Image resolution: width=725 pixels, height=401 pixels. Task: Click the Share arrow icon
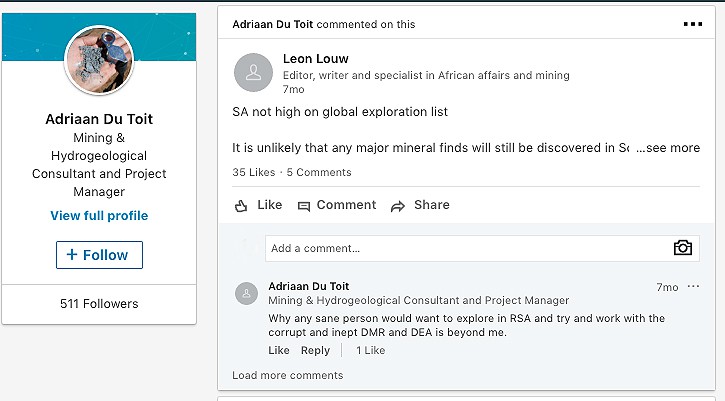tap(398, 206)
